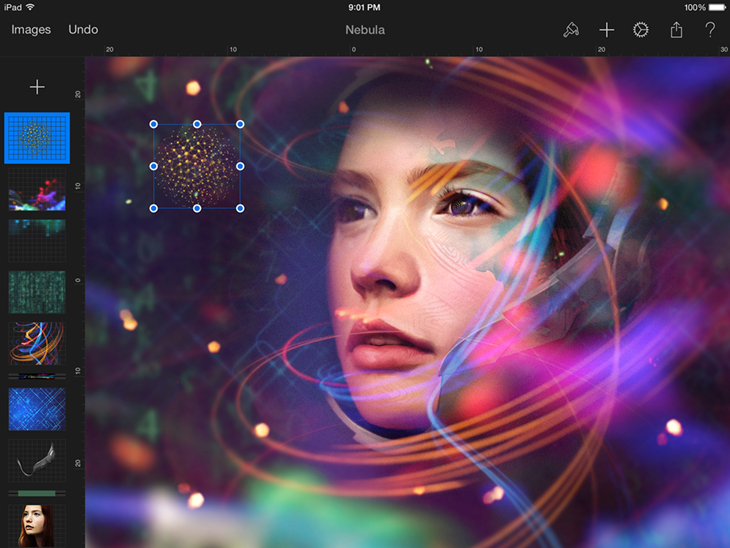
Task: Tap the selected golden sphere on canvas
Action: 197,166
